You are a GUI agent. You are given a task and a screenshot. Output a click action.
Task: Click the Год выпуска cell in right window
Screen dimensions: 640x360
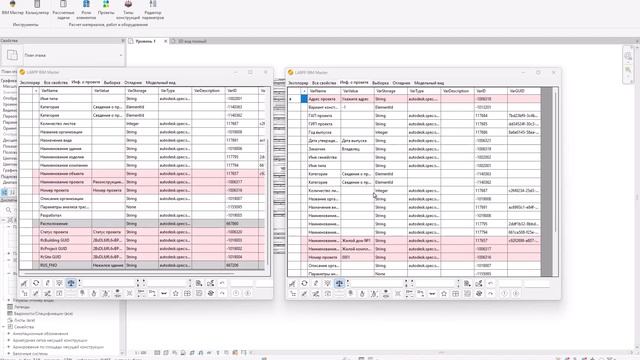[324, 132]
